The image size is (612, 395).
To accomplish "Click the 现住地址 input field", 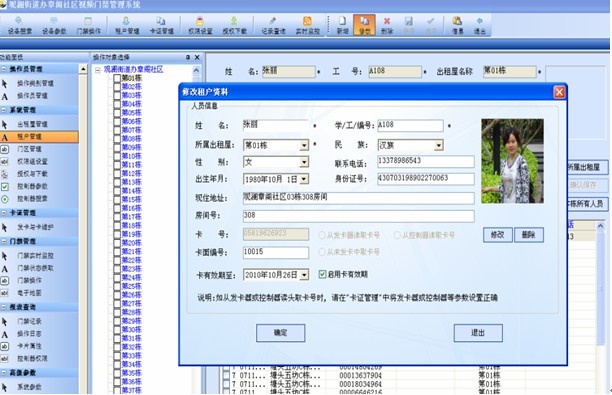I will tap(358, 198).
